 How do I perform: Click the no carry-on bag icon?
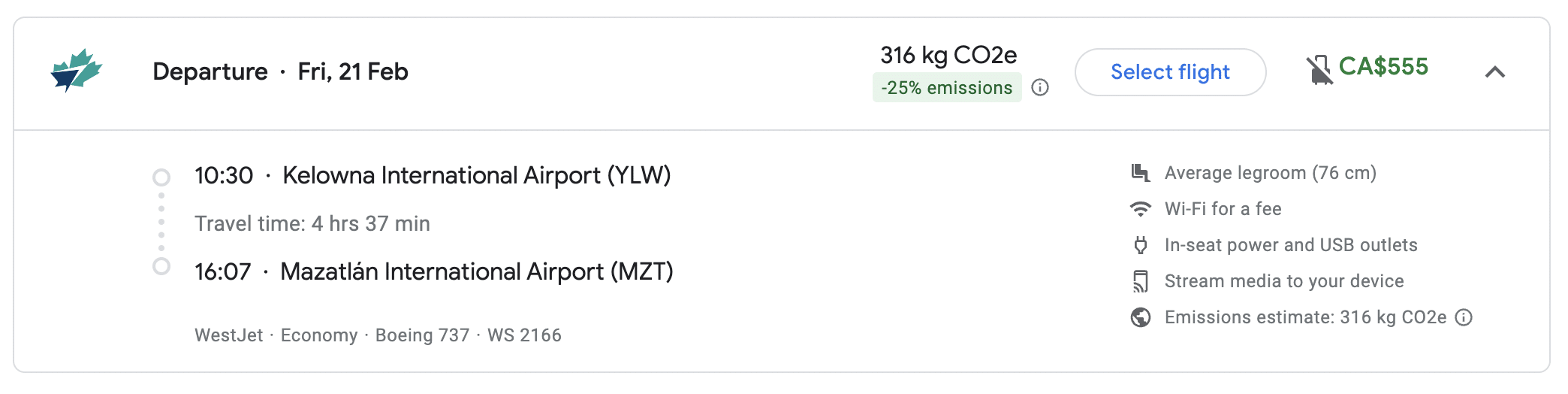click(x=1319, y=70)
